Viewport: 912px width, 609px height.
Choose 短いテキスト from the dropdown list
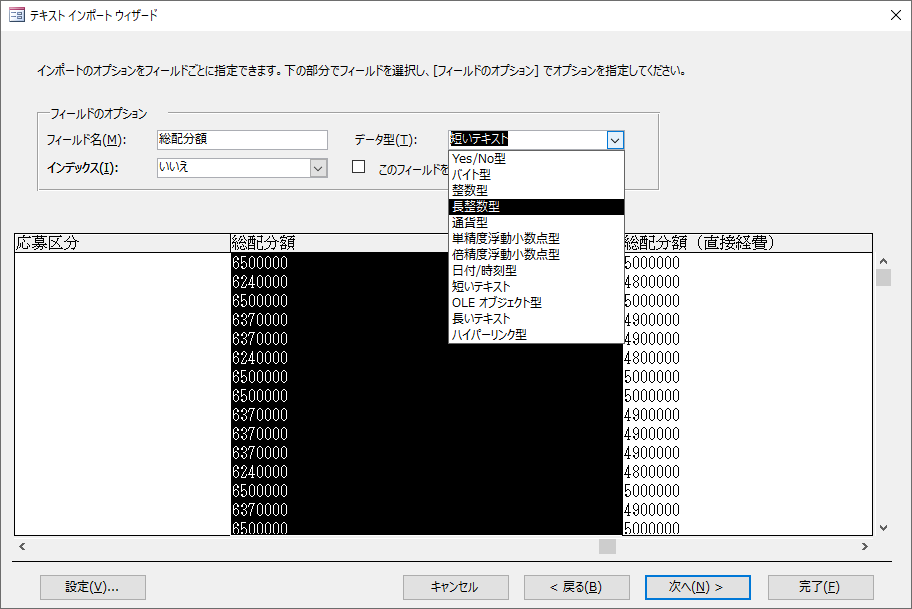click(536, 286)
